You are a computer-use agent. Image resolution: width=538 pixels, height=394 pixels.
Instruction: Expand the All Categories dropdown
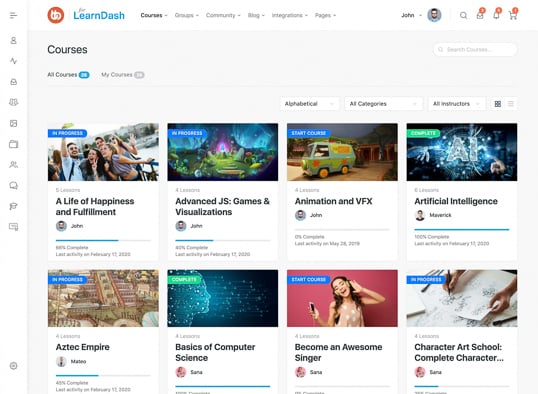(x=383, y=104)
